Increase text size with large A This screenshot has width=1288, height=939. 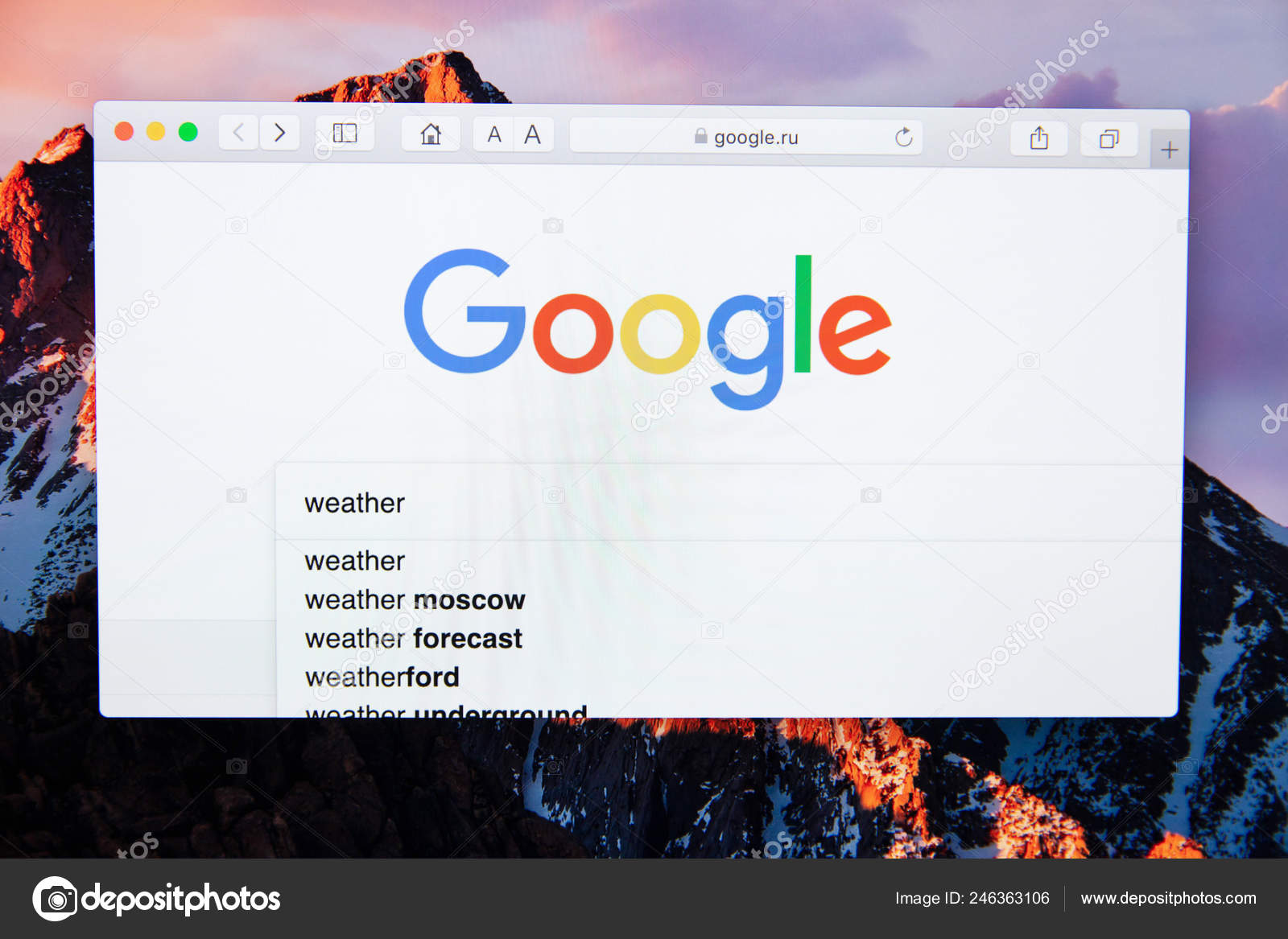click(x=532, y=134)
